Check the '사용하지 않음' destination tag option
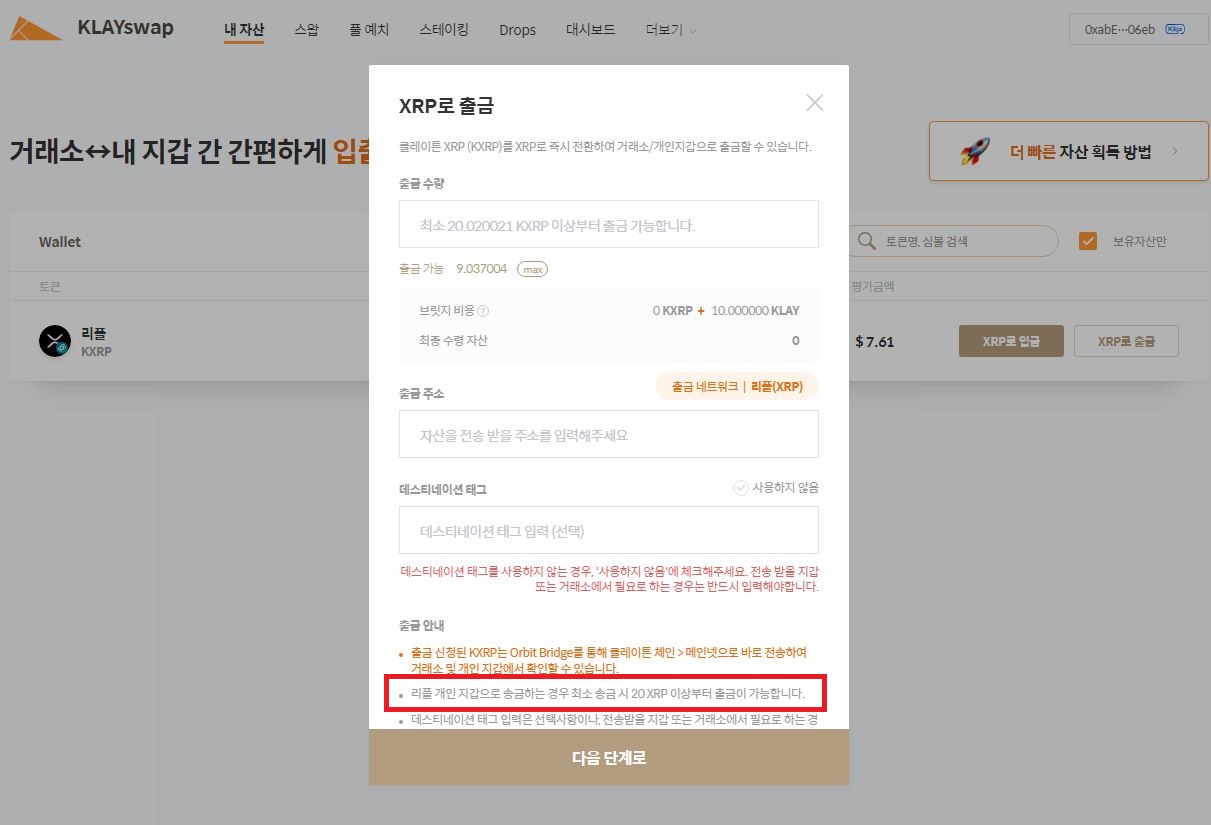The height and width of the screenshot is (825, 1211). 741,488
